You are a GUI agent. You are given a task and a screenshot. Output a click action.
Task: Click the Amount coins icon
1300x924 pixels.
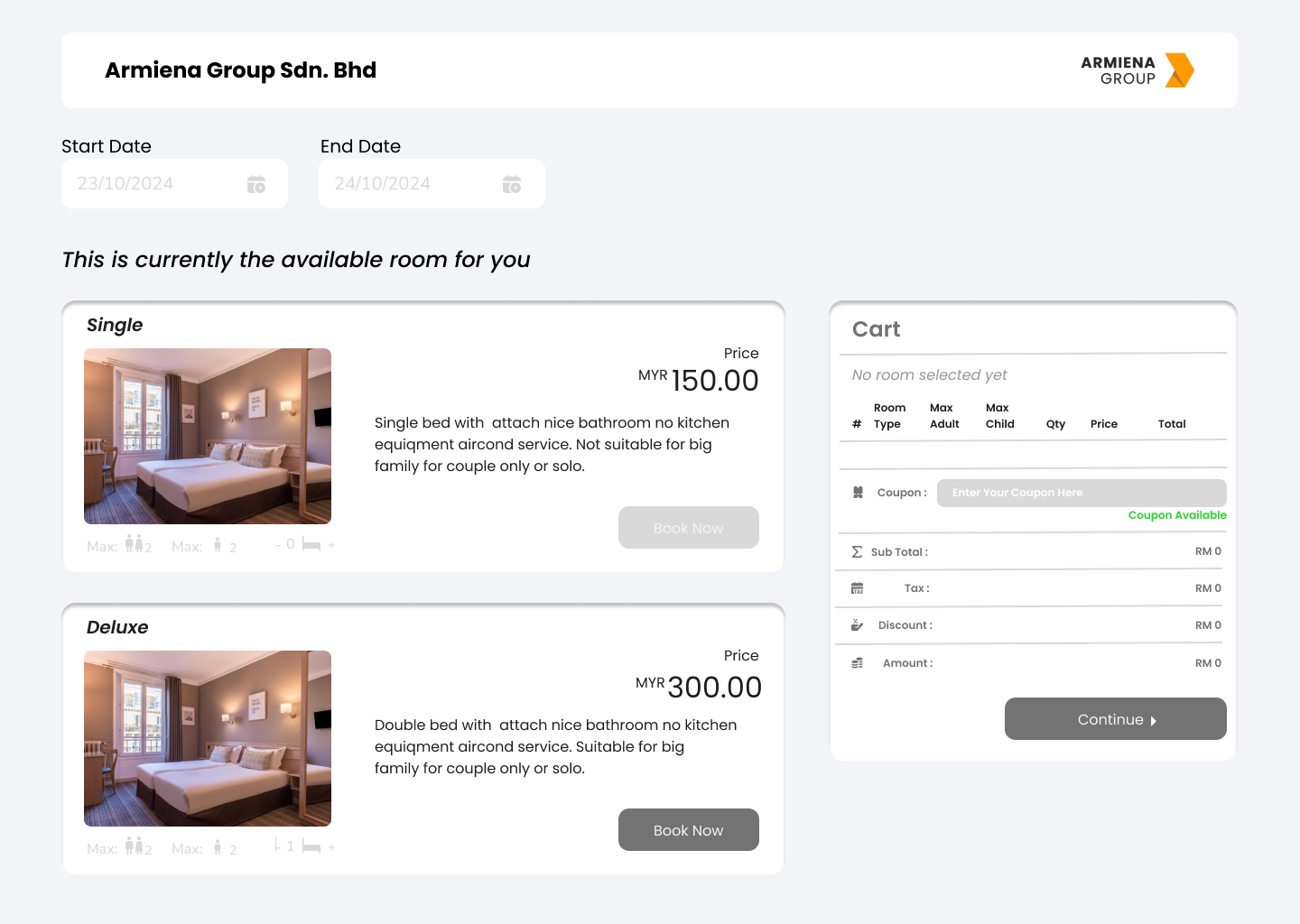coord(857,663)
